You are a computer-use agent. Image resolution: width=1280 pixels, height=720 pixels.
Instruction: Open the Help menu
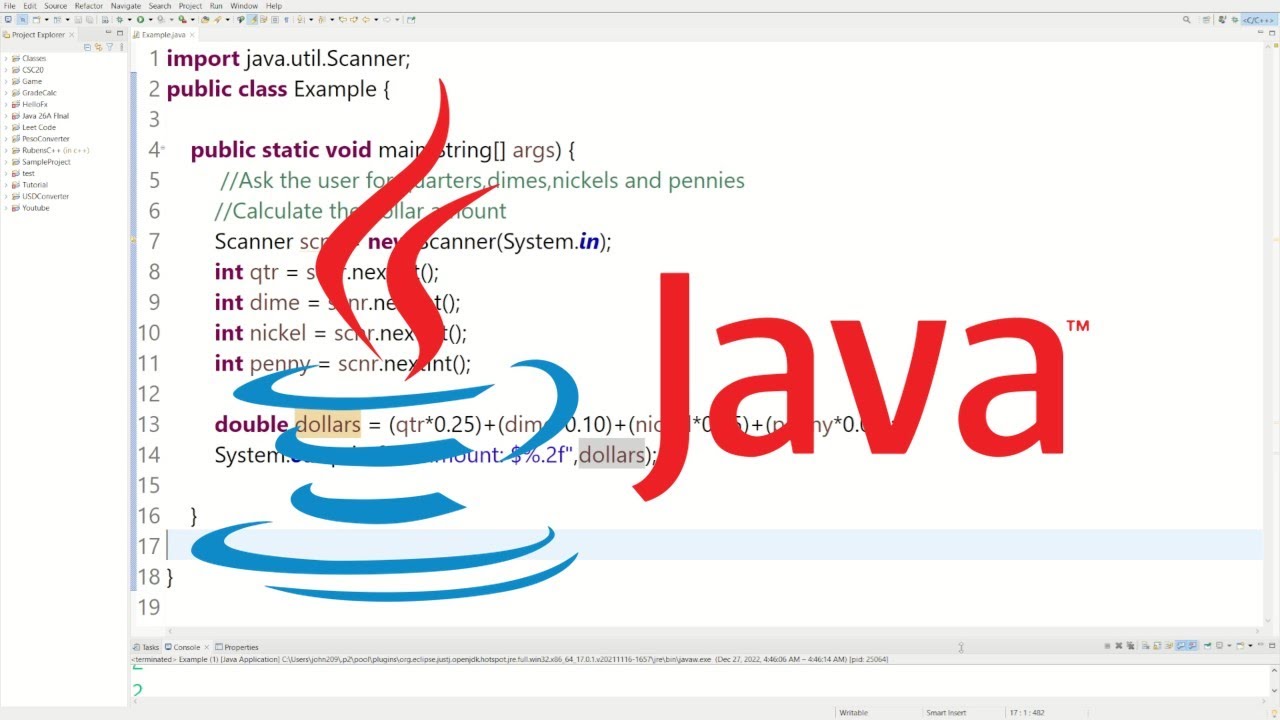(274, 6)
